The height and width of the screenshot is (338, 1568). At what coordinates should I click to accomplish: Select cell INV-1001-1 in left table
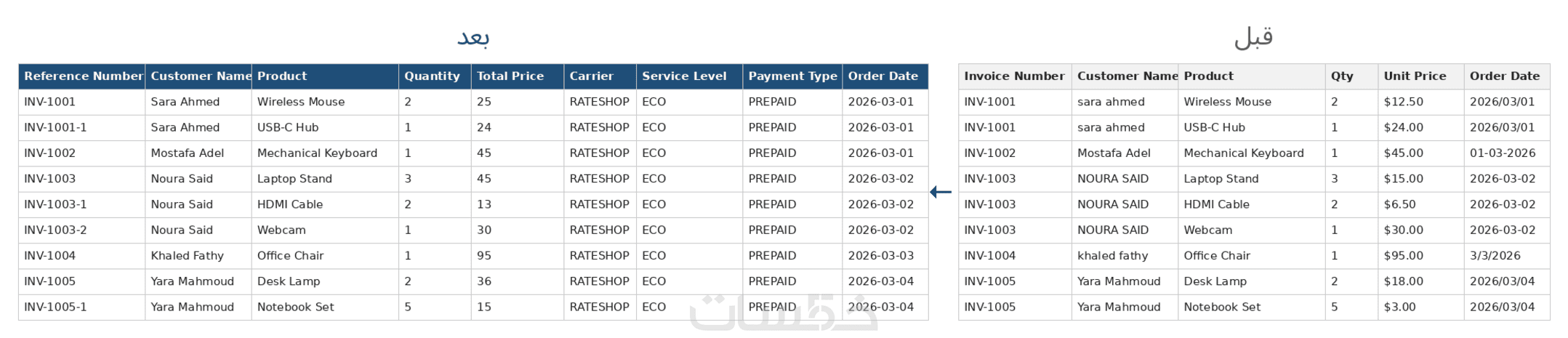(x=81, y=128)
